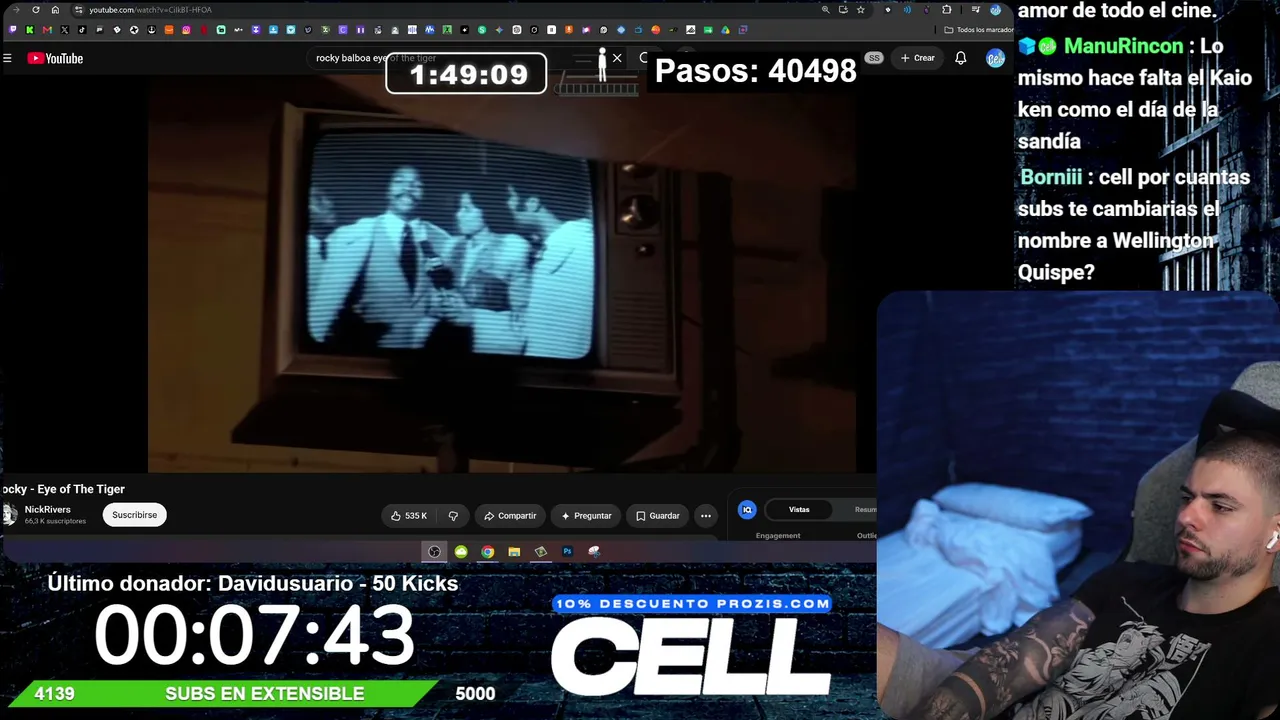Open the Todos los marcadores folder
1280x720 pixels.
(979, 30)
